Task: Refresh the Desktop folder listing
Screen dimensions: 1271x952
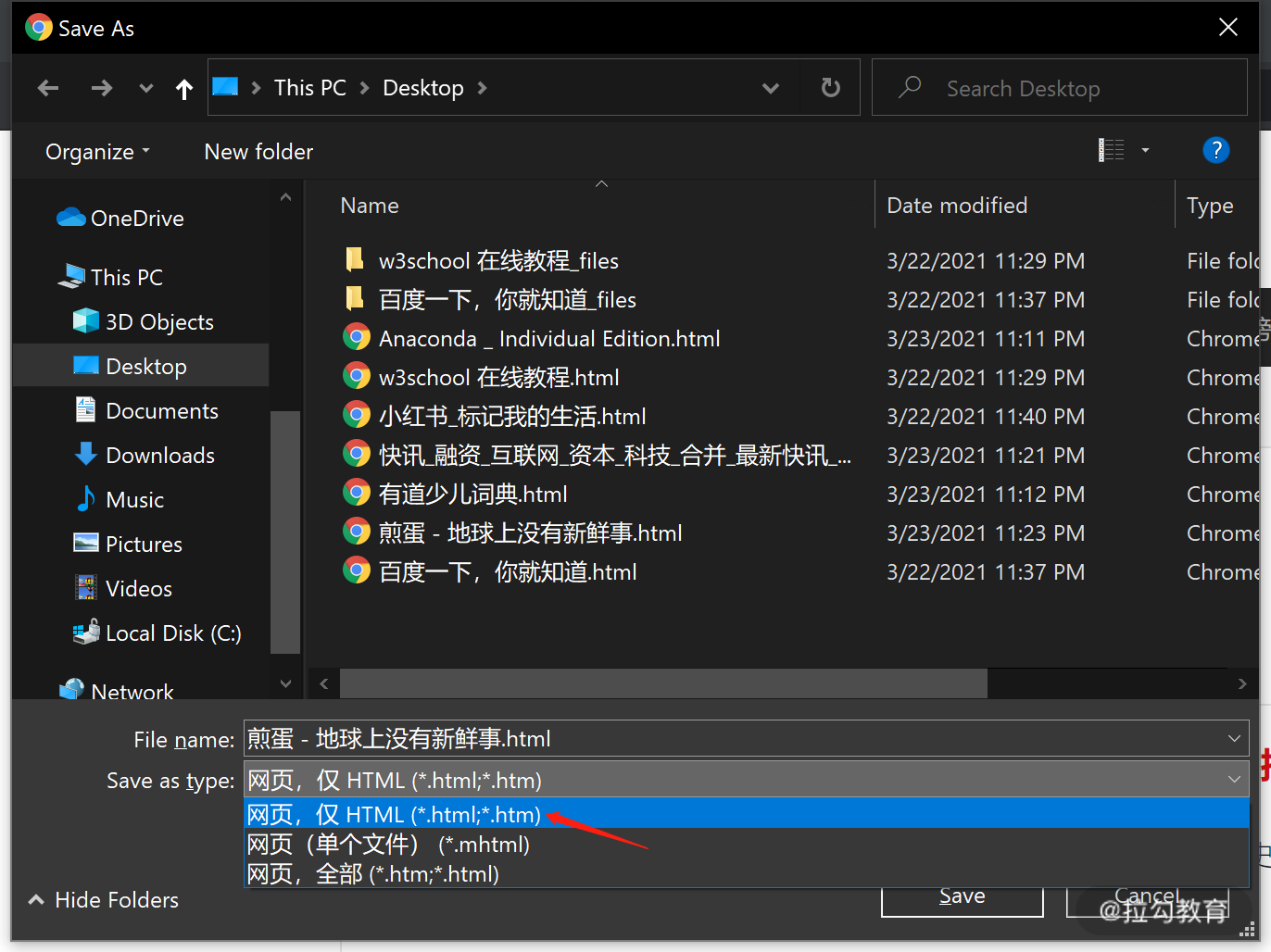Action: tap(831, 88)
